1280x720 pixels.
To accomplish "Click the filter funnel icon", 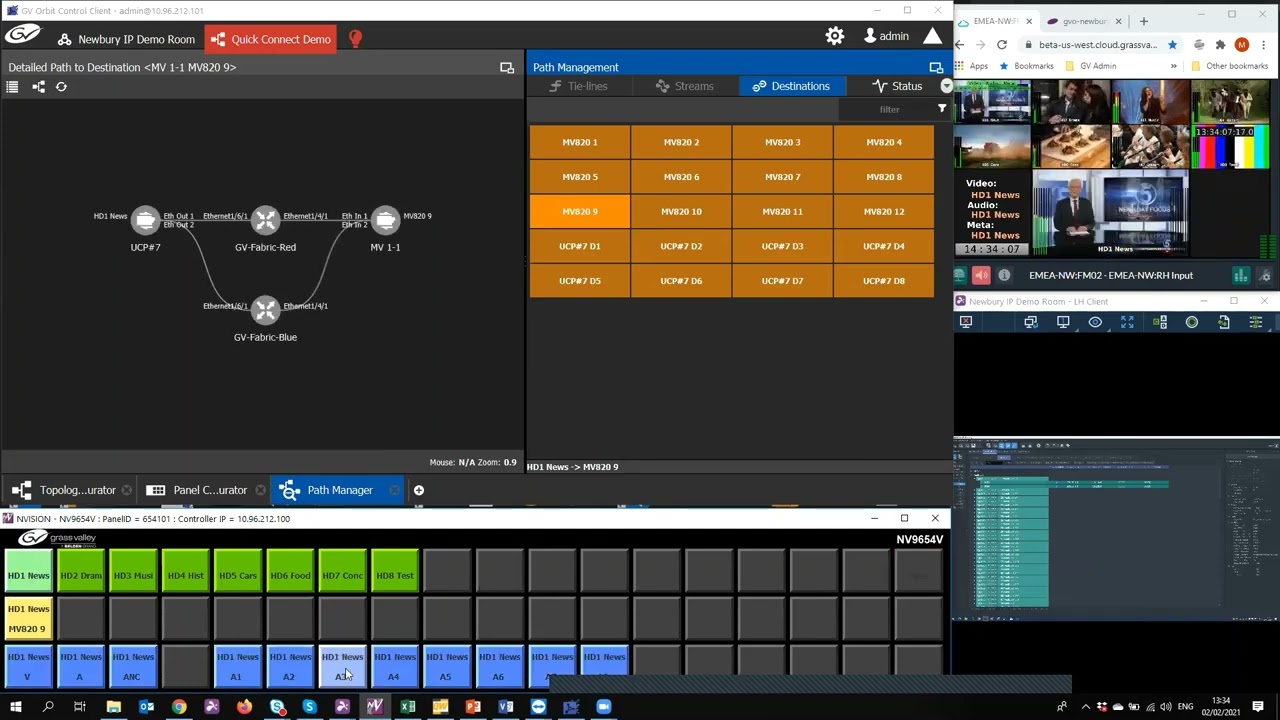I will pyautogui.click(x=942, y=109).
